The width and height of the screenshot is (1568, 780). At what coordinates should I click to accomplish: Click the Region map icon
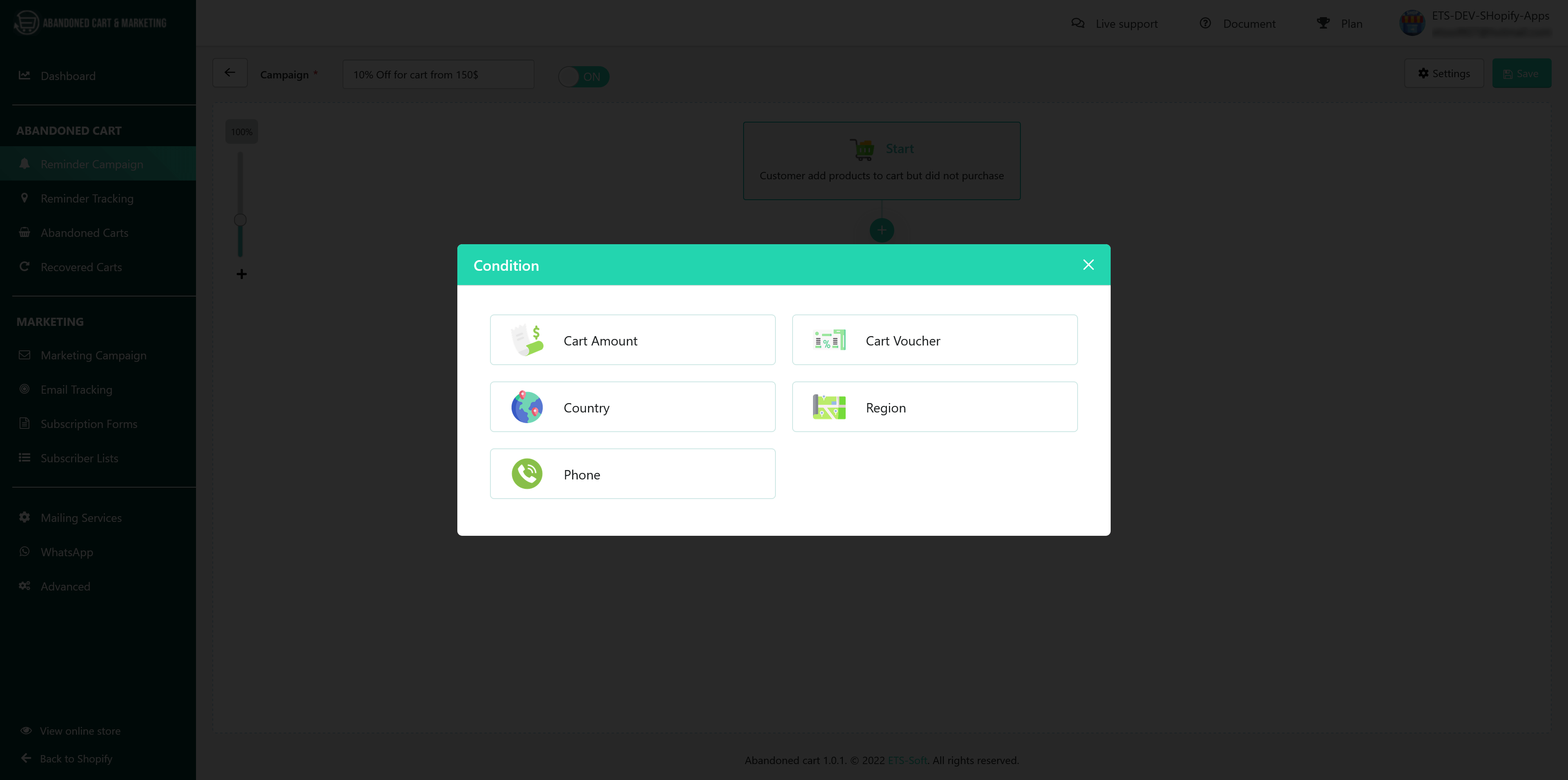click(829, 407)
